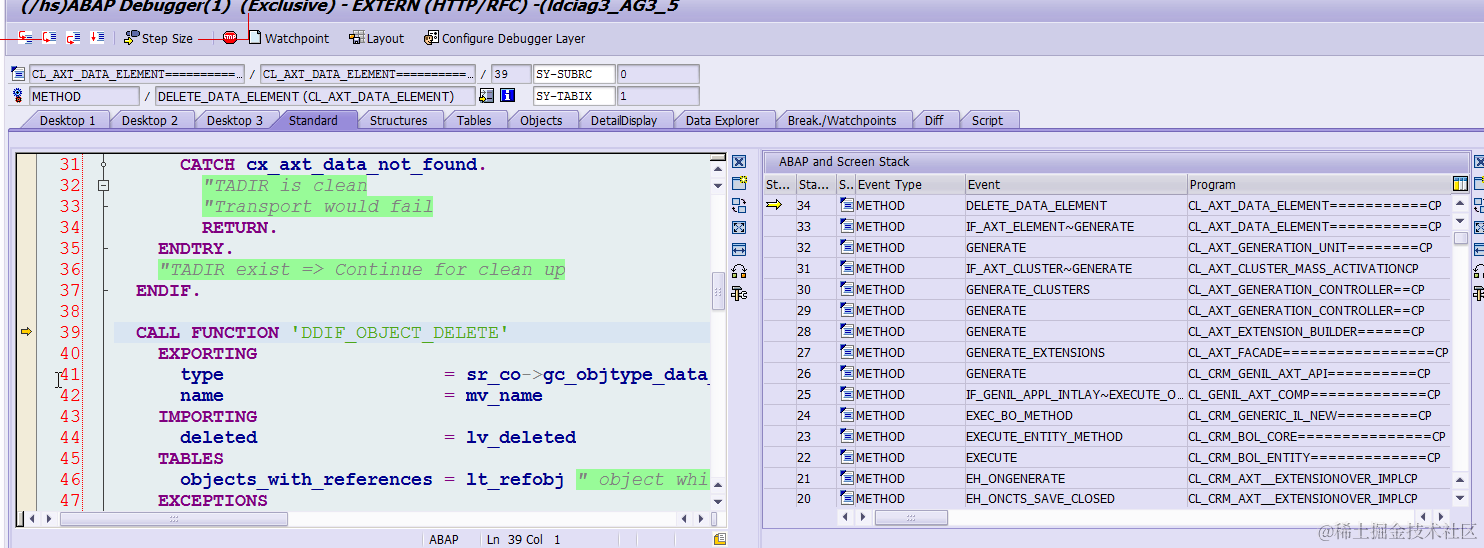
Task: Select stack row EH_ONCTS_SAVE_CLOSED
Action: 1107,498
